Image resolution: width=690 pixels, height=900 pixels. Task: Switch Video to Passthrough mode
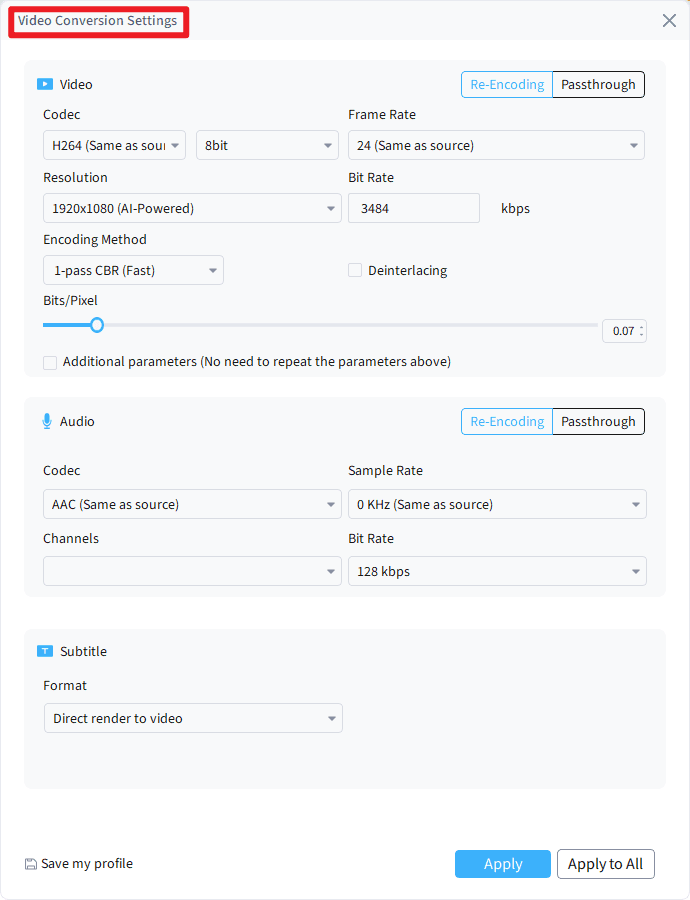tap(598, 84)
